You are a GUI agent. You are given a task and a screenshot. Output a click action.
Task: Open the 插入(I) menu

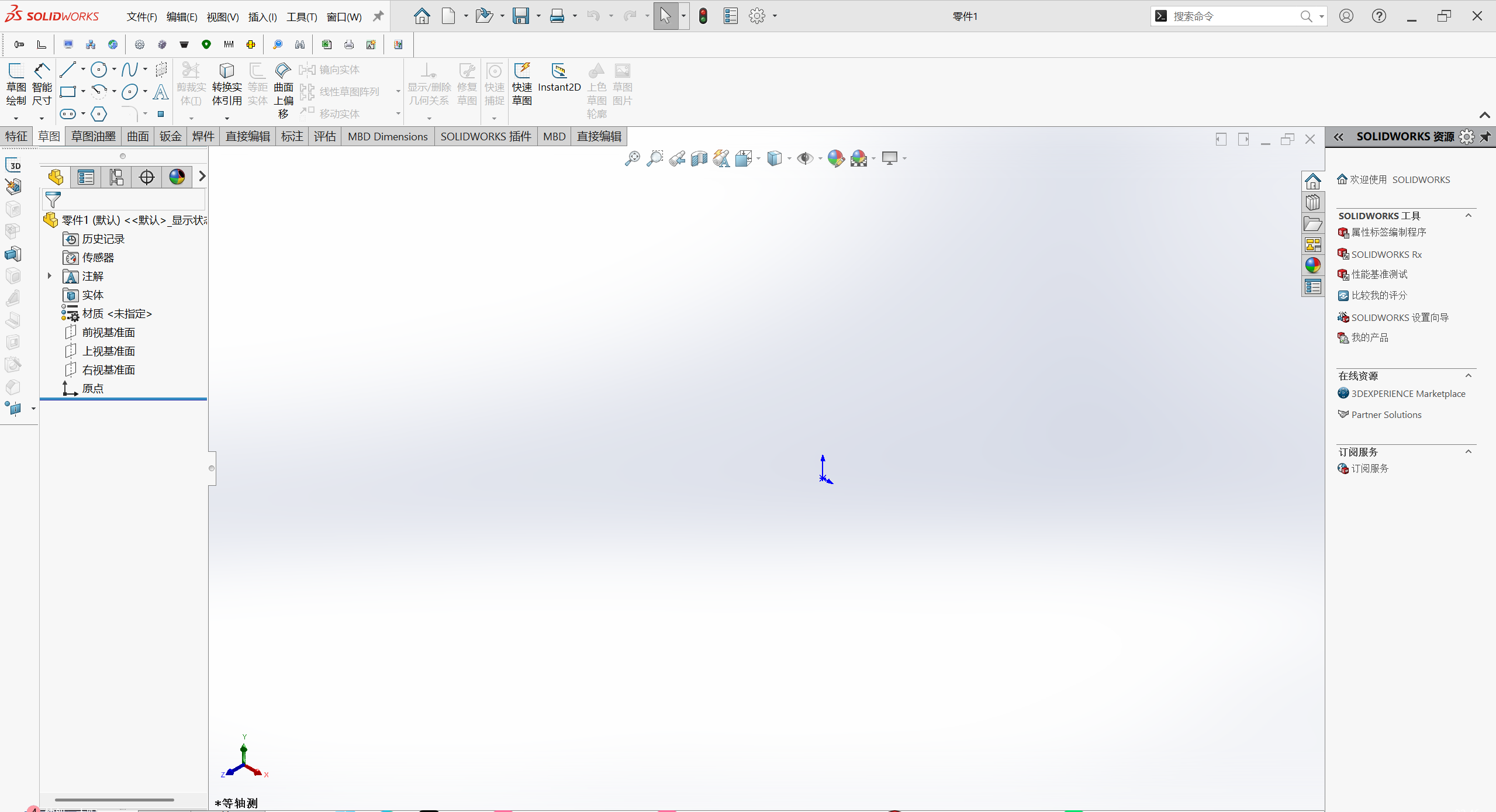[262, 17]
